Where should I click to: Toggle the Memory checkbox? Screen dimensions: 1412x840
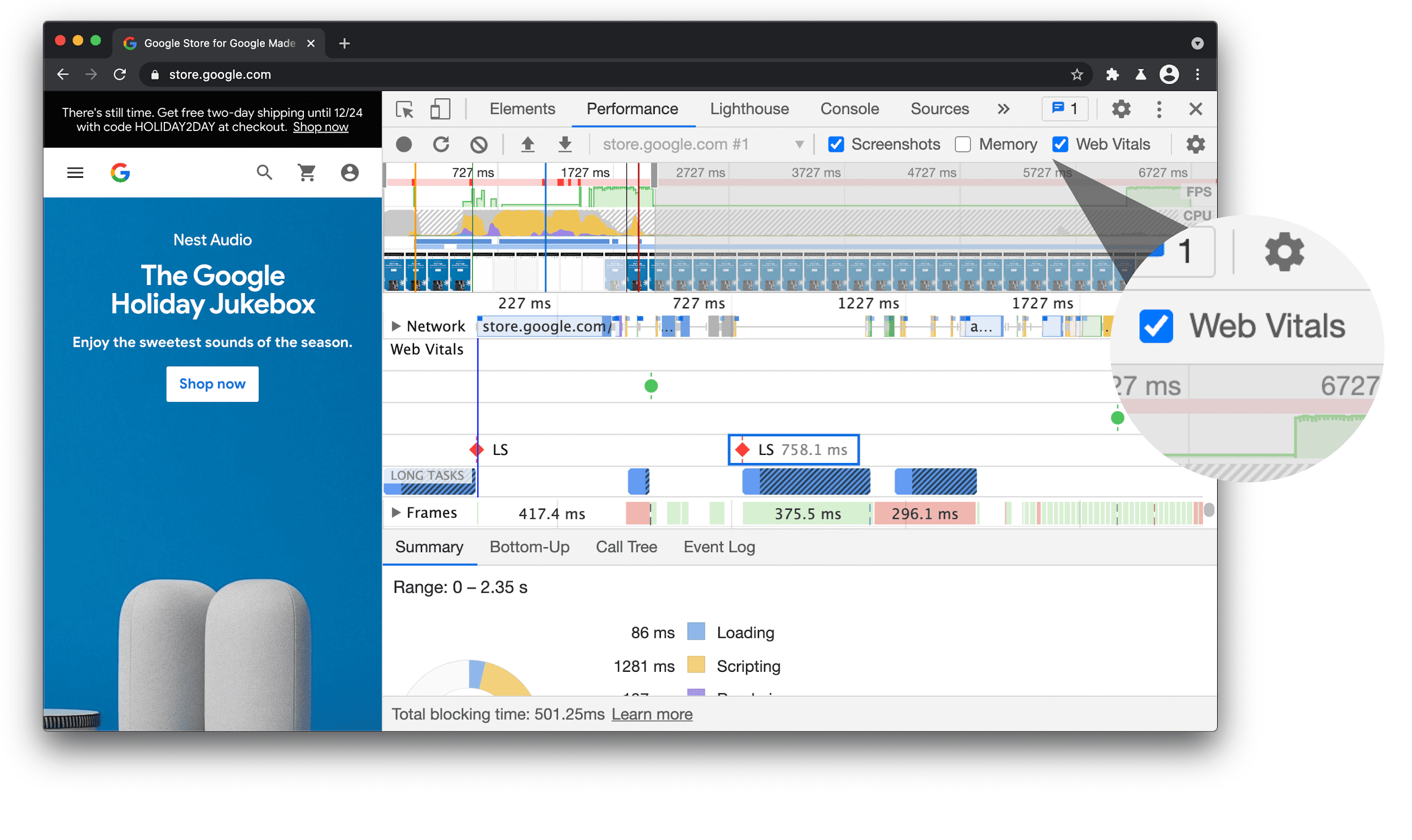point(962,143)
